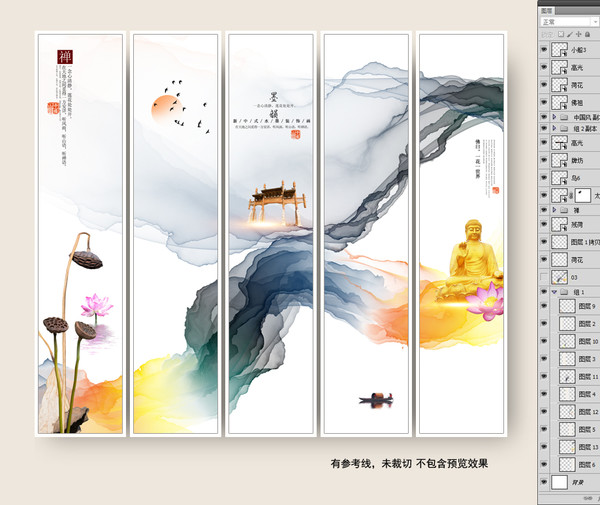600x505 pixels.
Task: Select layer named 图层 11
Action: 589,376
